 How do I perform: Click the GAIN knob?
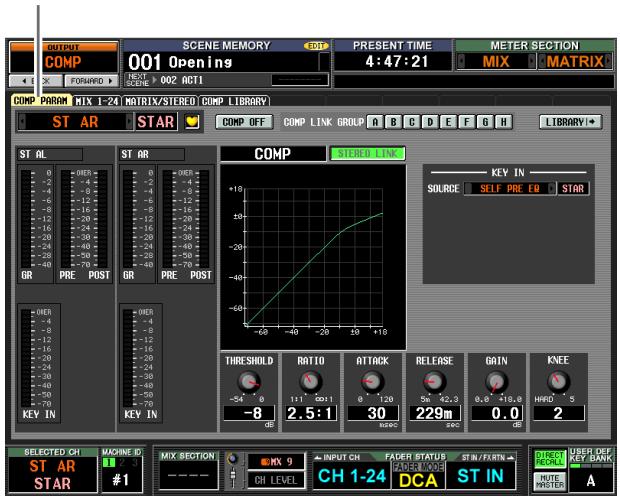pos(496,382)
